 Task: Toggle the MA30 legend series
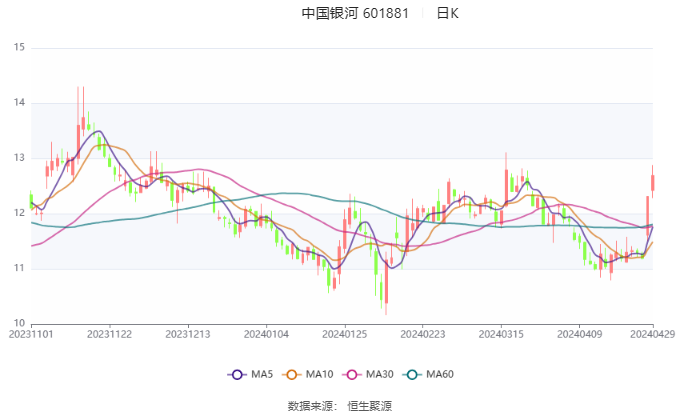point(368,374)
